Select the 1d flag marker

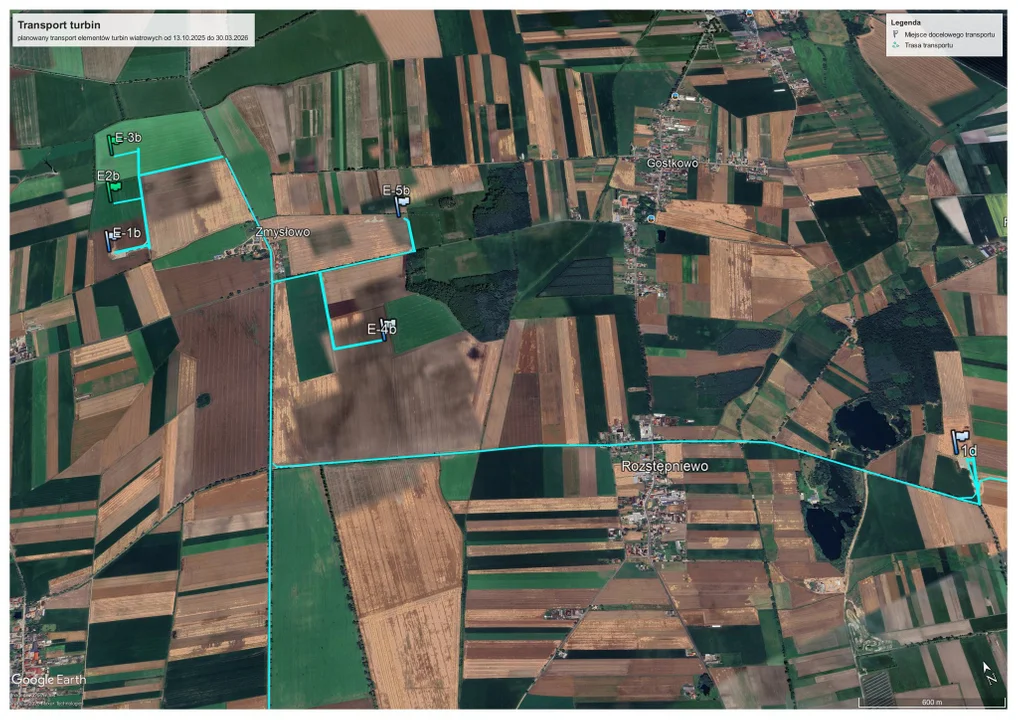960,440
